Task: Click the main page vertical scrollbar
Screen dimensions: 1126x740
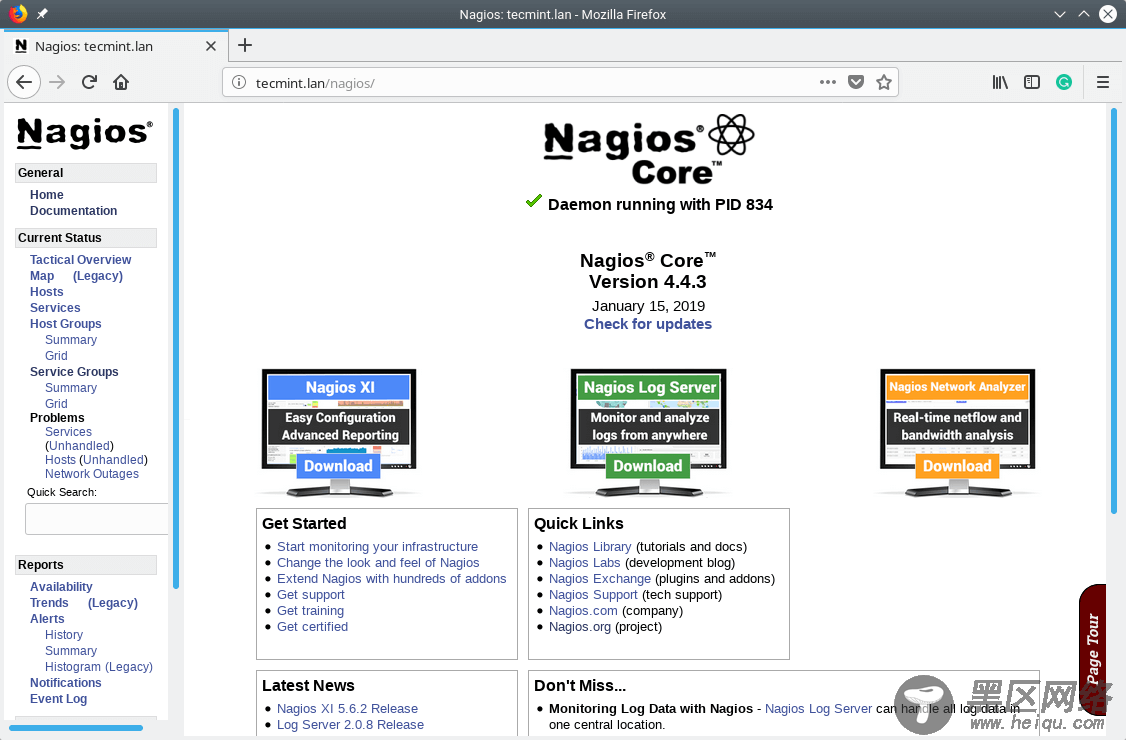Action: click(x=1114, y=310)
